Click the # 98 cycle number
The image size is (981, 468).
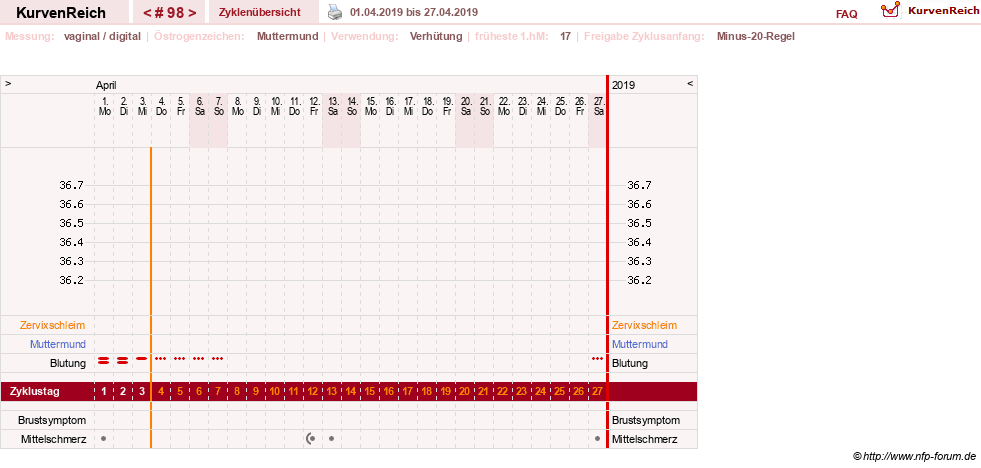pyautogui.click(x=170, y=13)
